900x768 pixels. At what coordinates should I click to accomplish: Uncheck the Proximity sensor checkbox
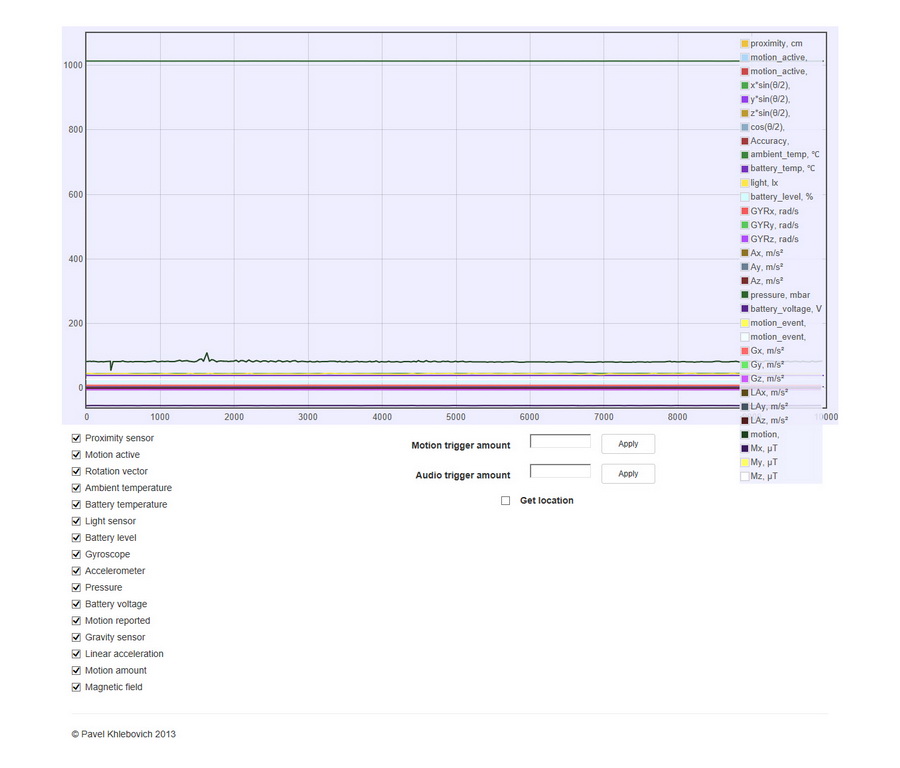(x=76, y=438)
